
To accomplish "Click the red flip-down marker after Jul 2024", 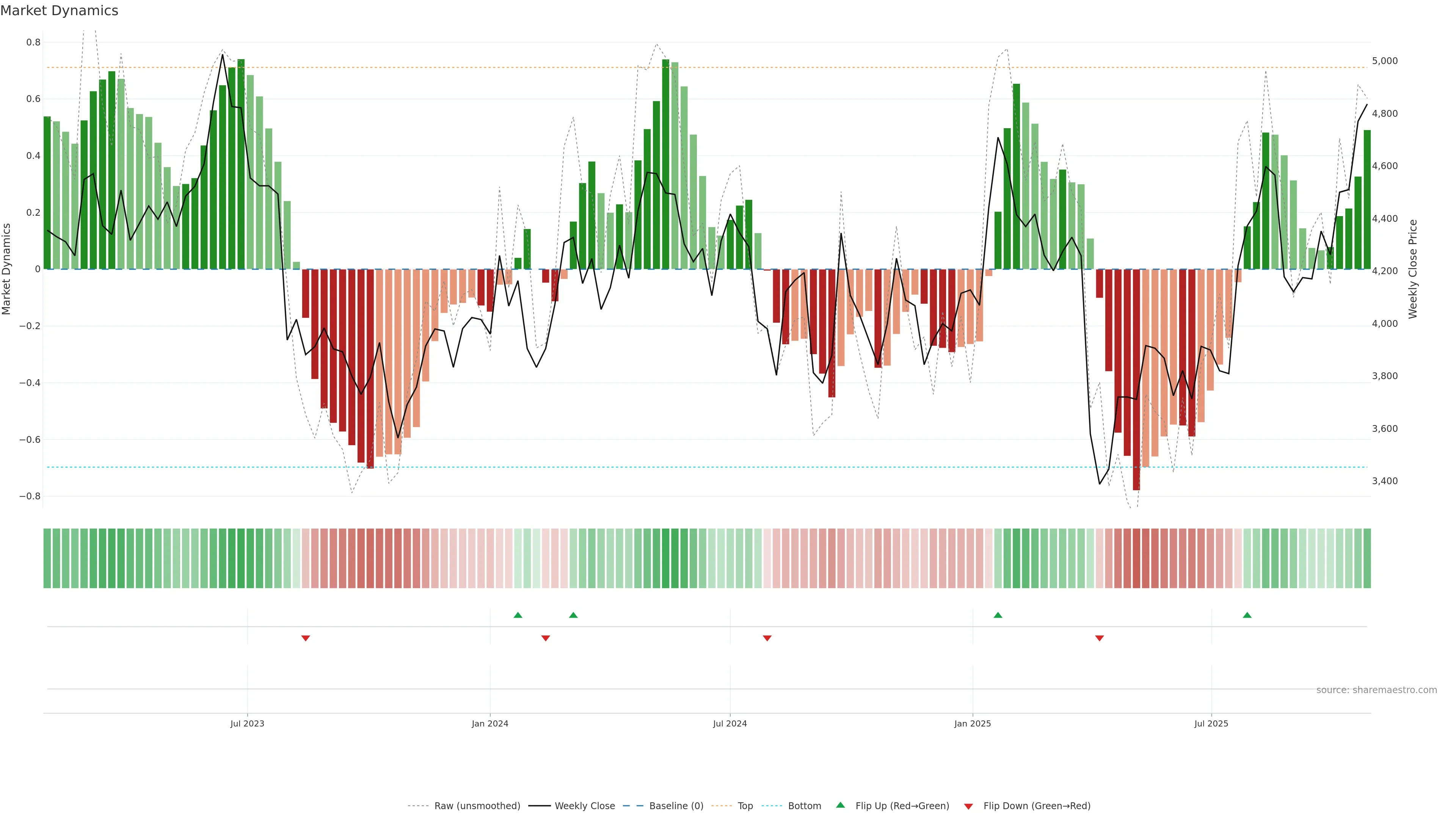I will 767,638.
